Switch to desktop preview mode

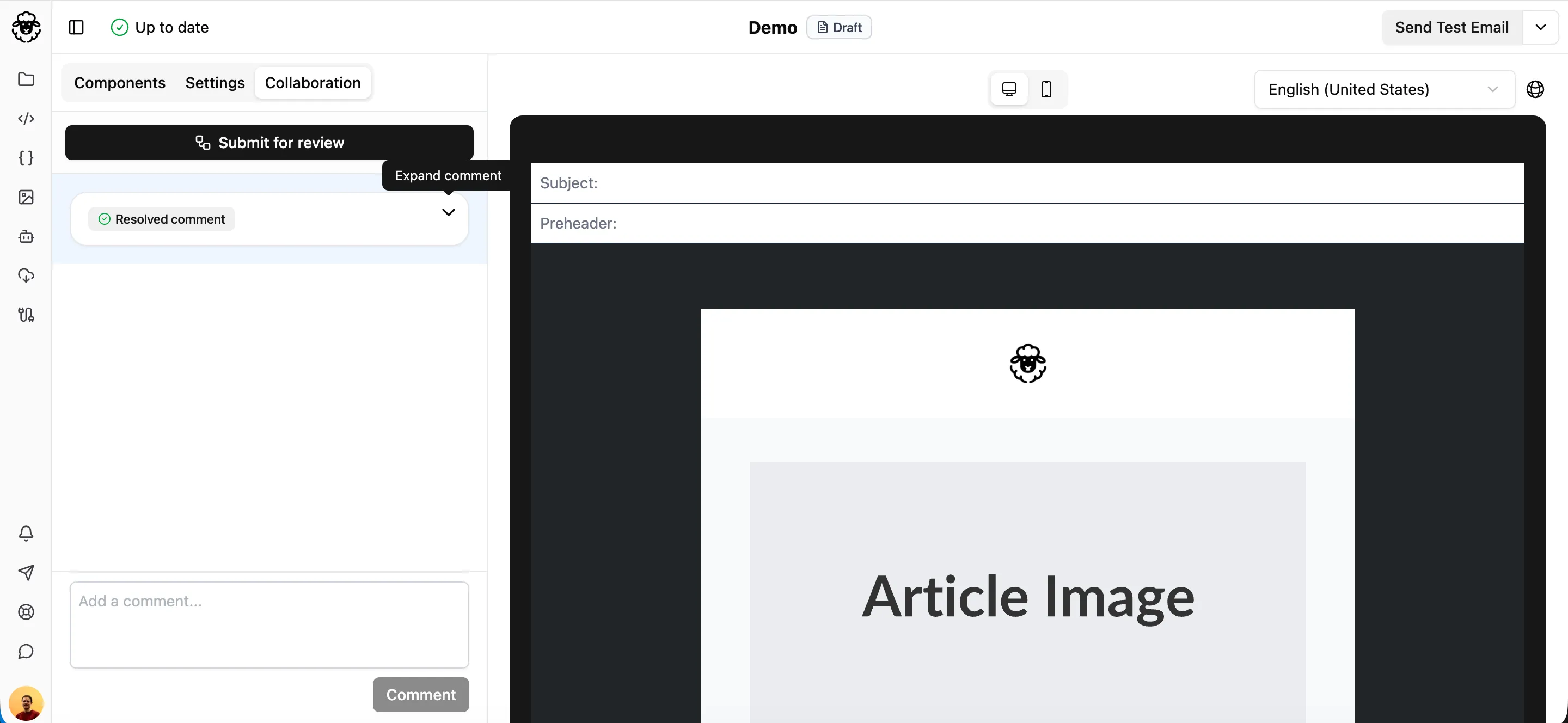point(1009,89)
